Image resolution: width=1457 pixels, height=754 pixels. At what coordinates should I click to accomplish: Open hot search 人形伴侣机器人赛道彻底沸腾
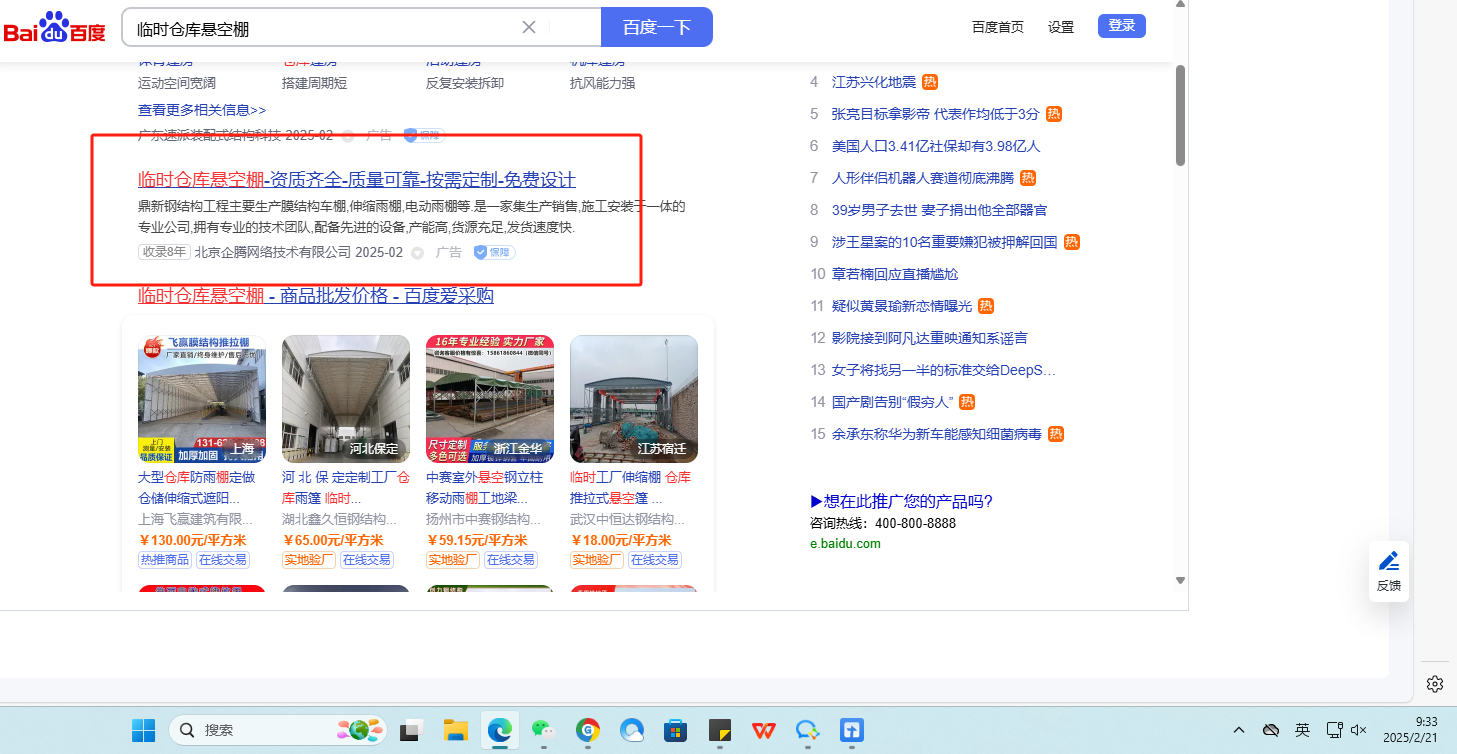(x=923, y=178)
